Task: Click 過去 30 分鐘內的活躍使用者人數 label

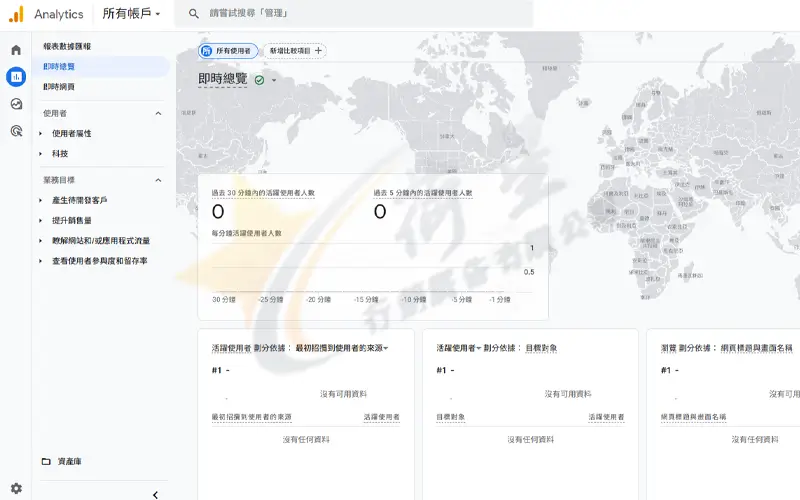Action: (x=263, y=193)
